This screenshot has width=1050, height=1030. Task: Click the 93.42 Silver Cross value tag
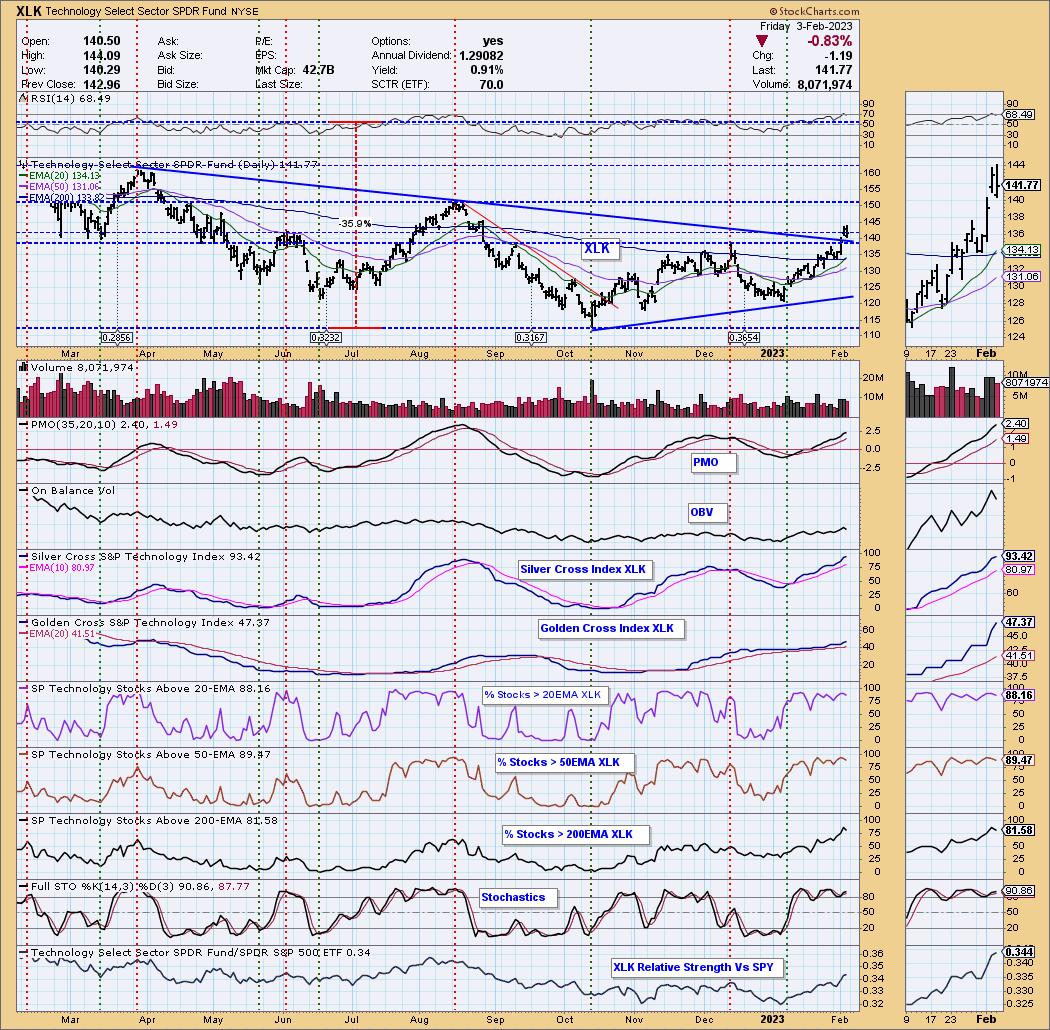1020,557
